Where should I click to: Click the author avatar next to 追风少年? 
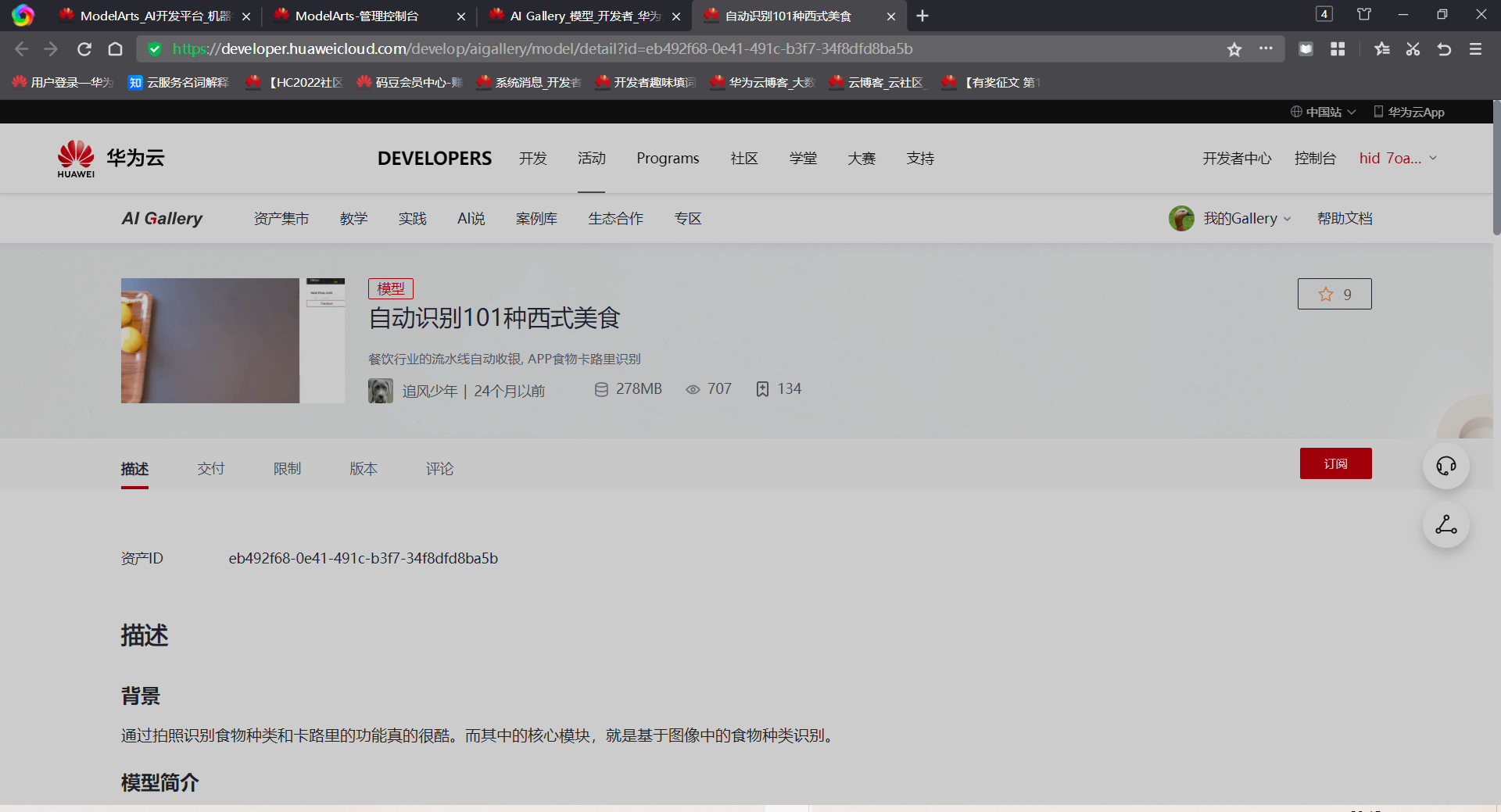pyautogui.click(x=381, y=391)
